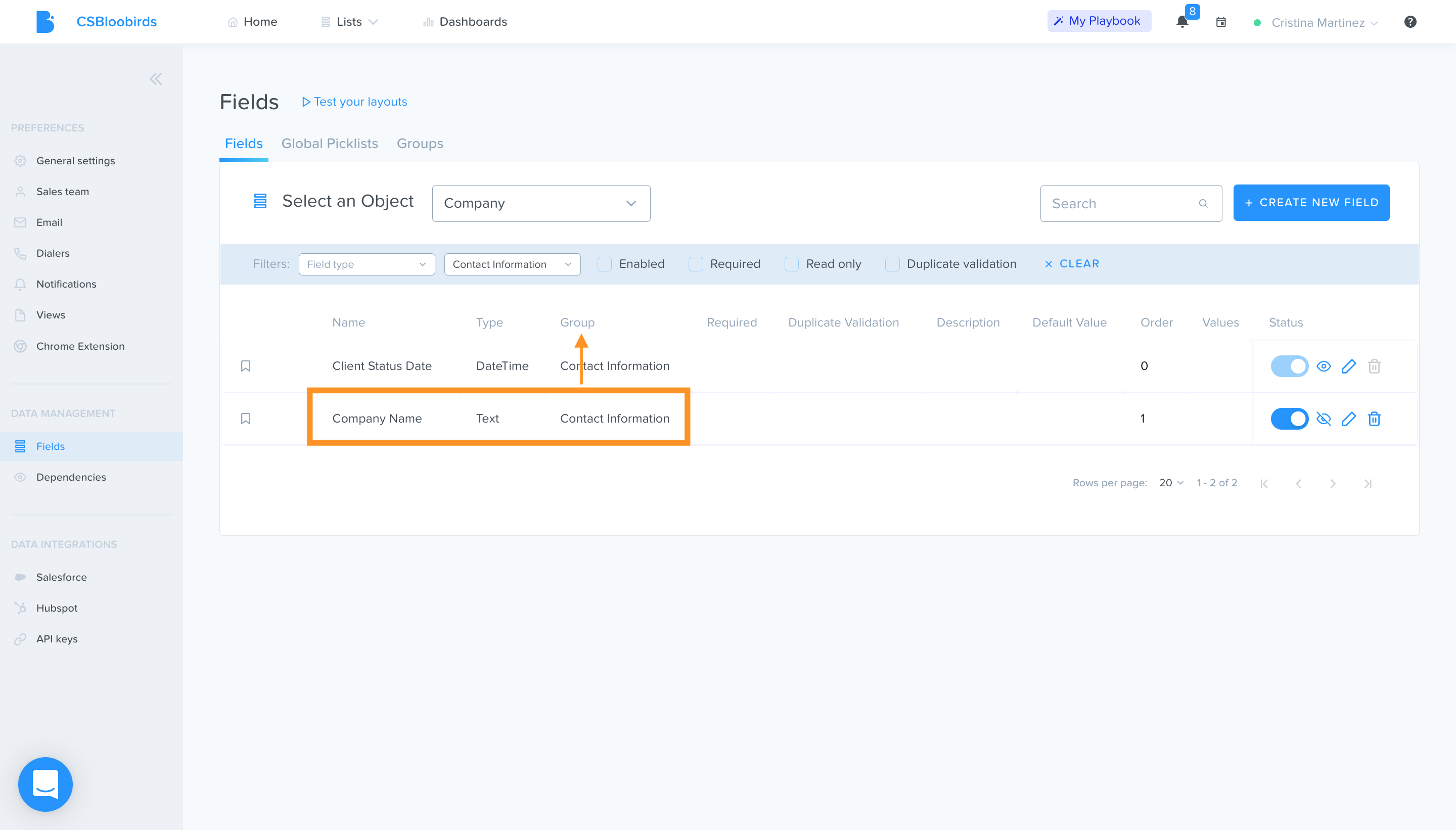Click the Group column header
Image resolution: width=1456 pixels, height=830 pixels.
coord(577,322)
